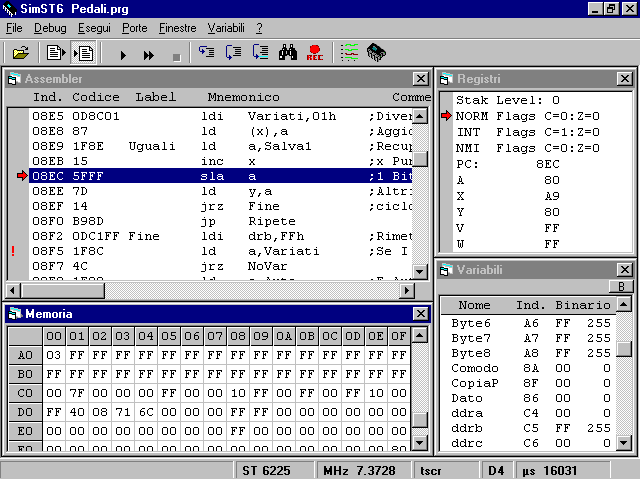The width and height of the screenshot is (640, 480).
Task: Select assembler line 08F0 jp Ripete
Action: pos(220,221)
